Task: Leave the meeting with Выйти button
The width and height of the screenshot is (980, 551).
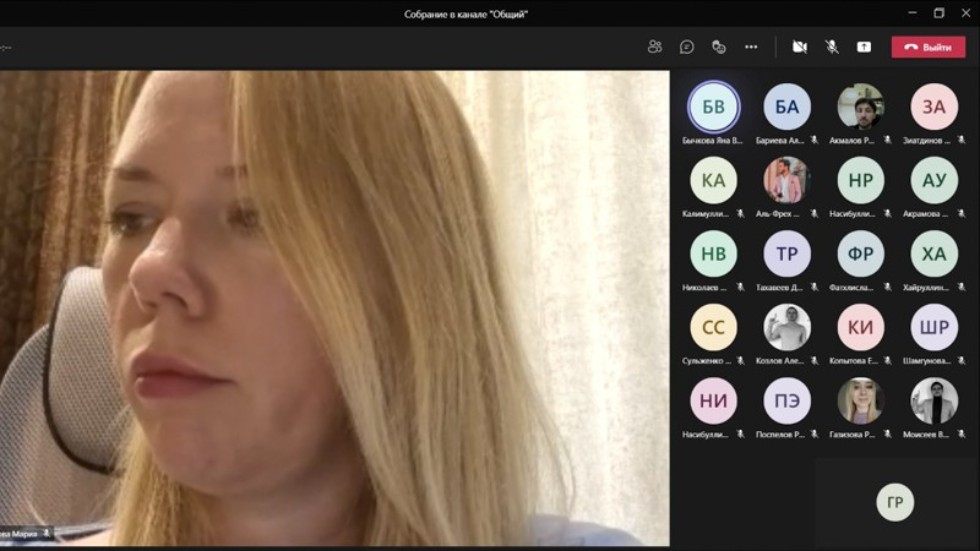Action: click(x=928, y=47)
